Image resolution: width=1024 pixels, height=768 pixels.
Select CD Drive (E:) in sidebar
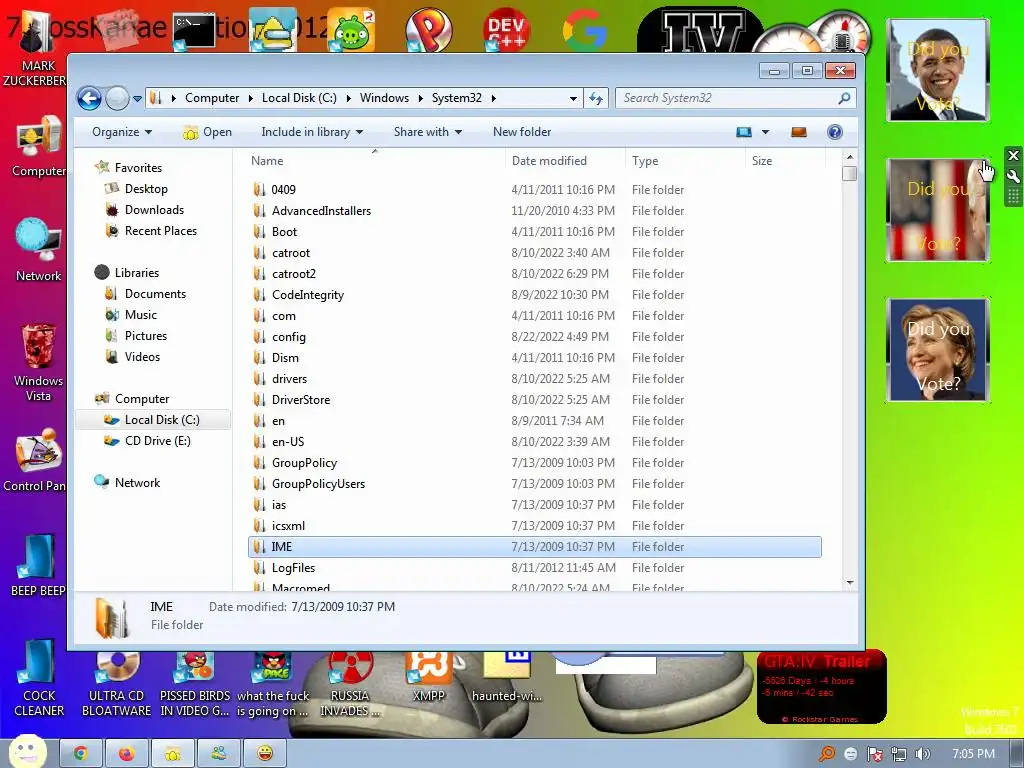click(x=157, y=441)
